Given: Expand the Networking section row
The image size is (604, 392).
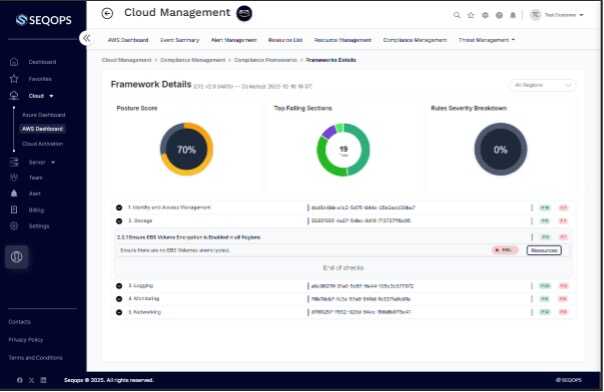Looking at the screenshot, I should click(119, 312).
